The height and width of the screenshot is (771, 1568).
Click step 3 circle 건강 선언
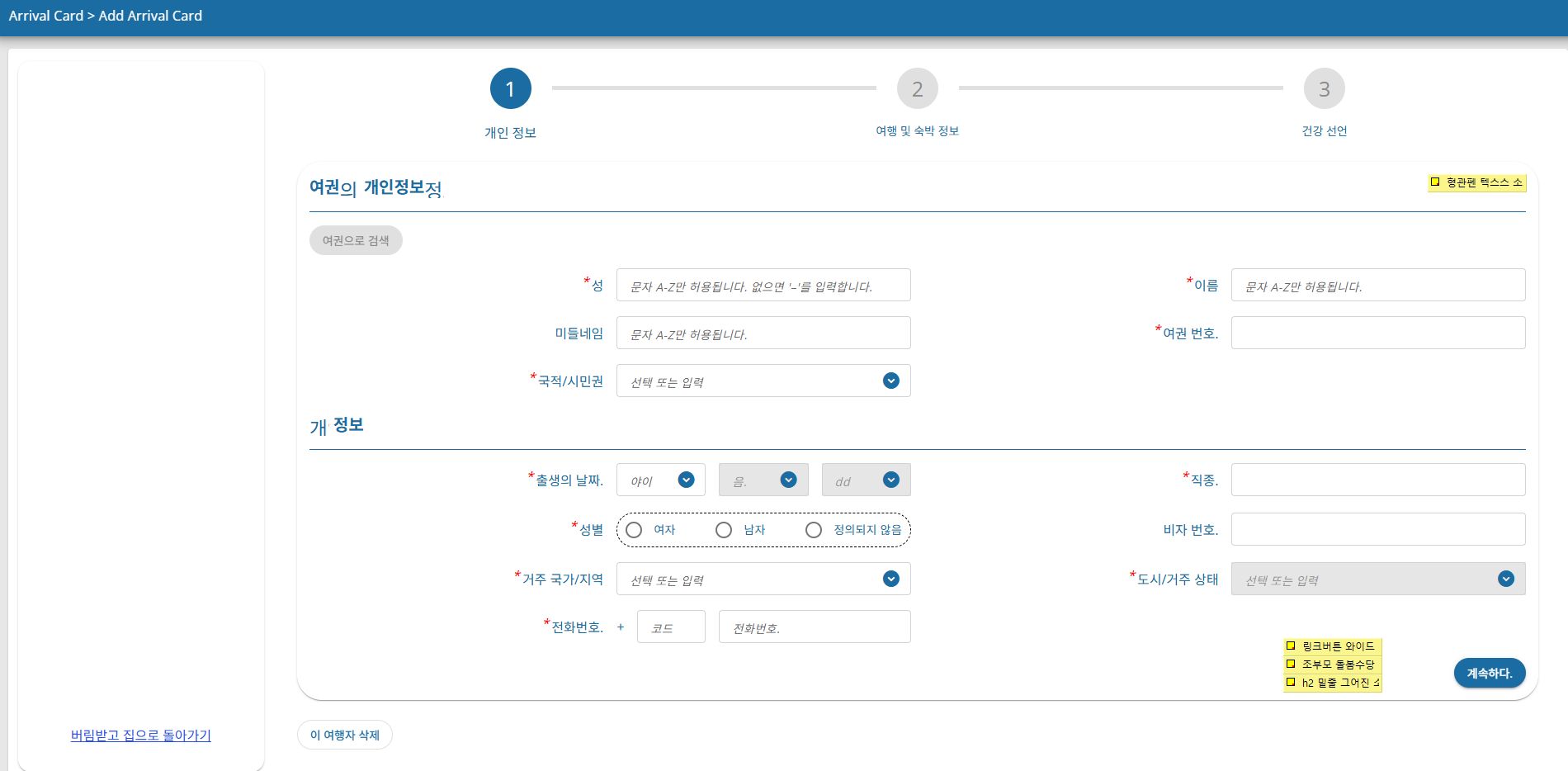click(1324, 89)
